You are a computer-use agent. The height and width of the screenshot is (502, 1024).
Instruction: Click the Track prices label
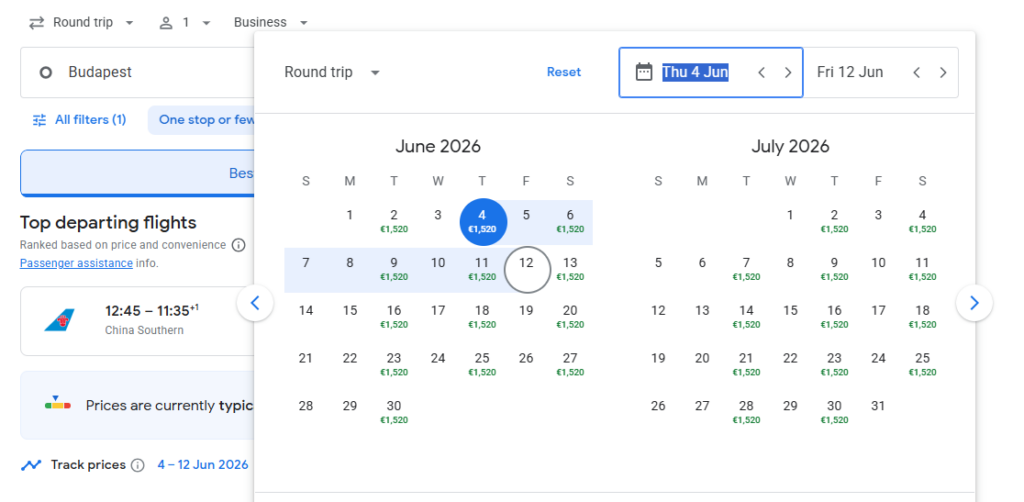[88, 465]
